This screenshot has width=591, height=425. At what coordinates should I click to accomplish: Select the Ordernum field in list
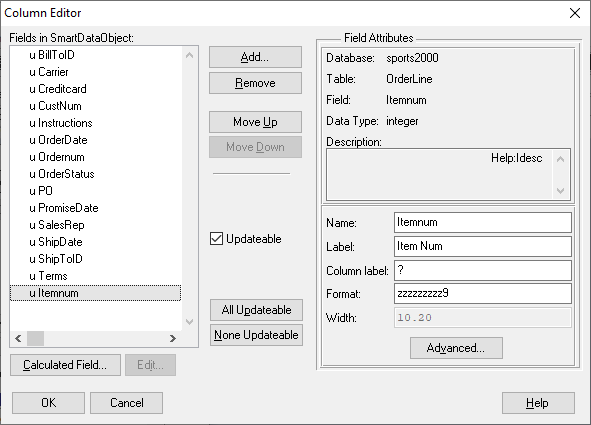click(95, 157)
